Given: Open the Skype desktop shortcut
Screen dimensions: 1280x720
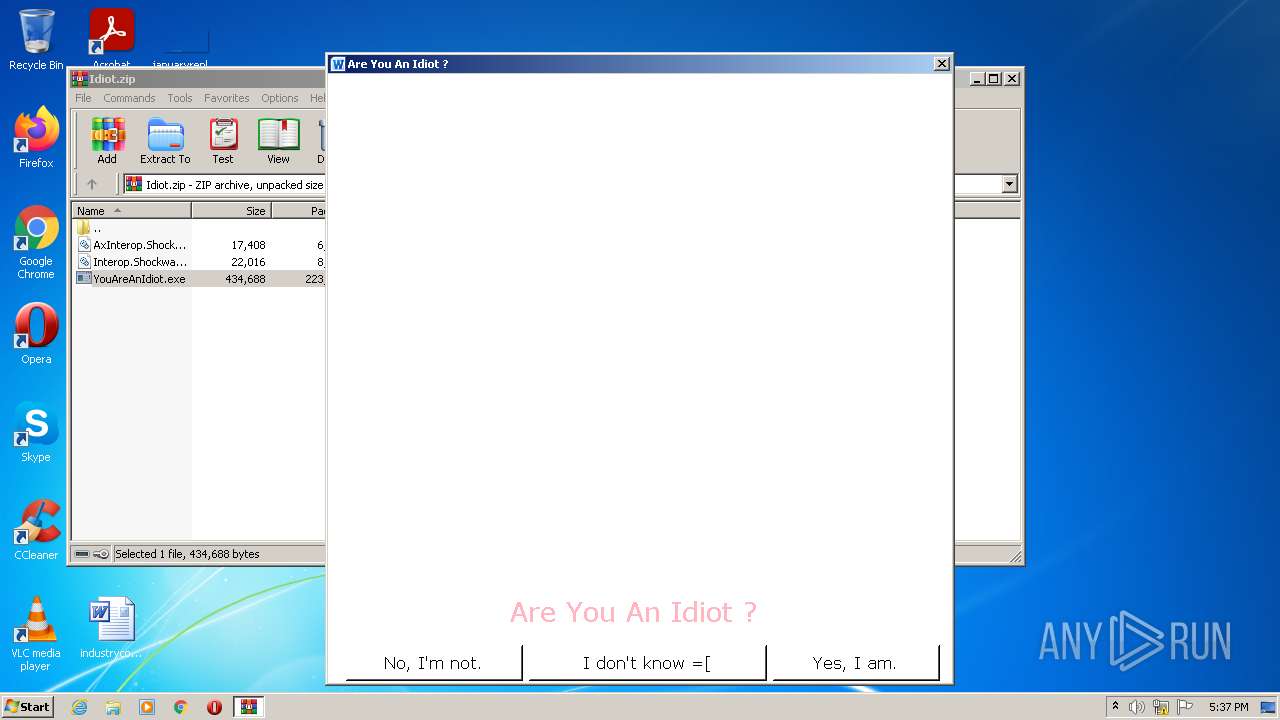Looking at the screenshot, I should point(36,432).
